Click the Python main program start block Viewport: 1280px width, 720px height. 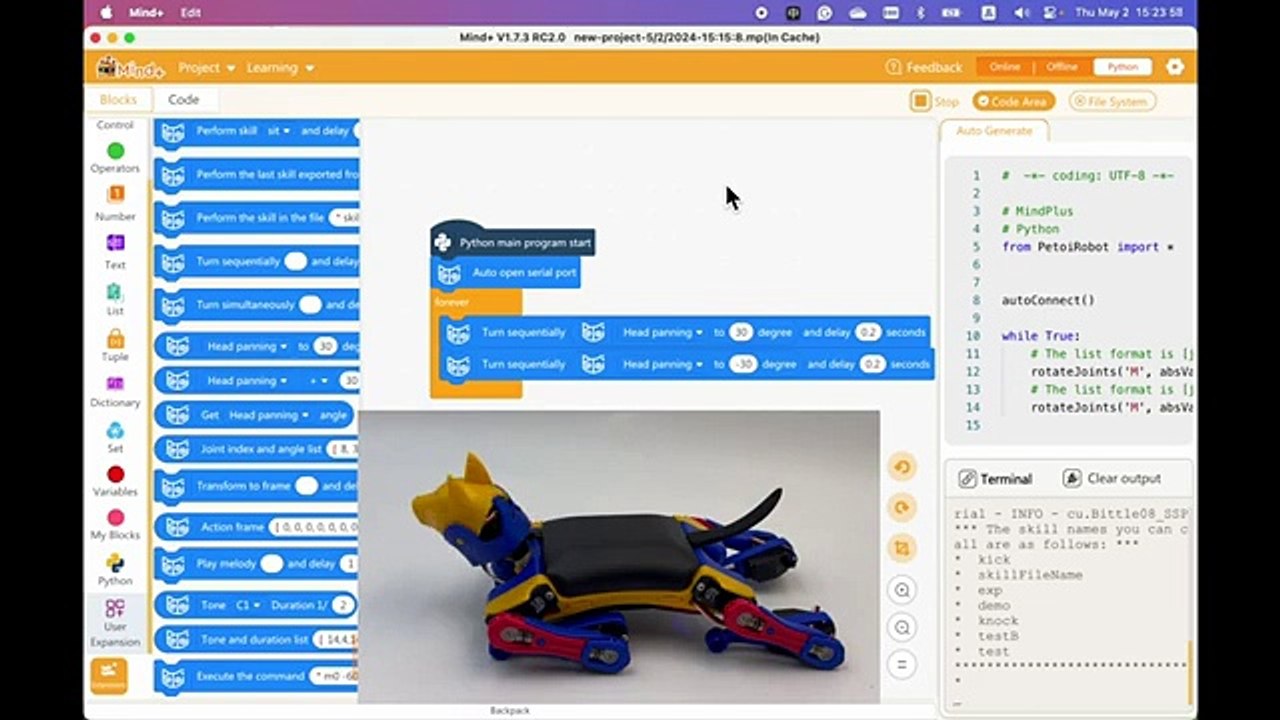coord(513,241)
